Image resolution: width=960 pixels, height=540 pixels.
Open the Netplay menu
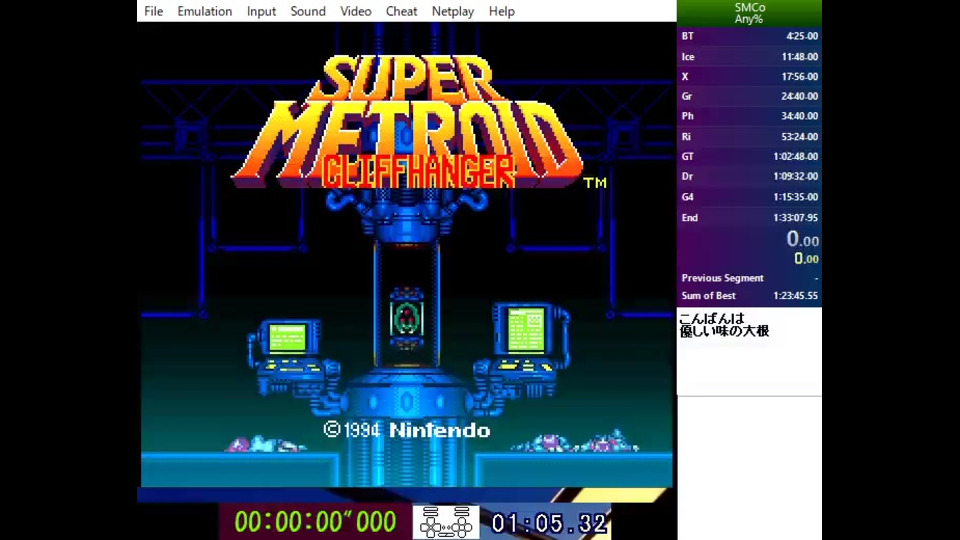tap(452, 11)
